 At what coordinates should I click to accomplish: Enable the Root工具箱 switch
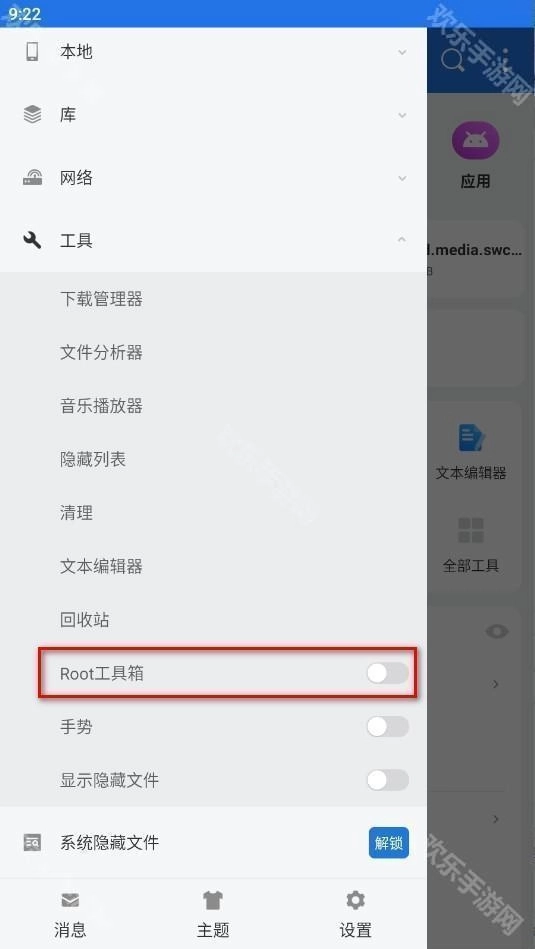[387, 673]
